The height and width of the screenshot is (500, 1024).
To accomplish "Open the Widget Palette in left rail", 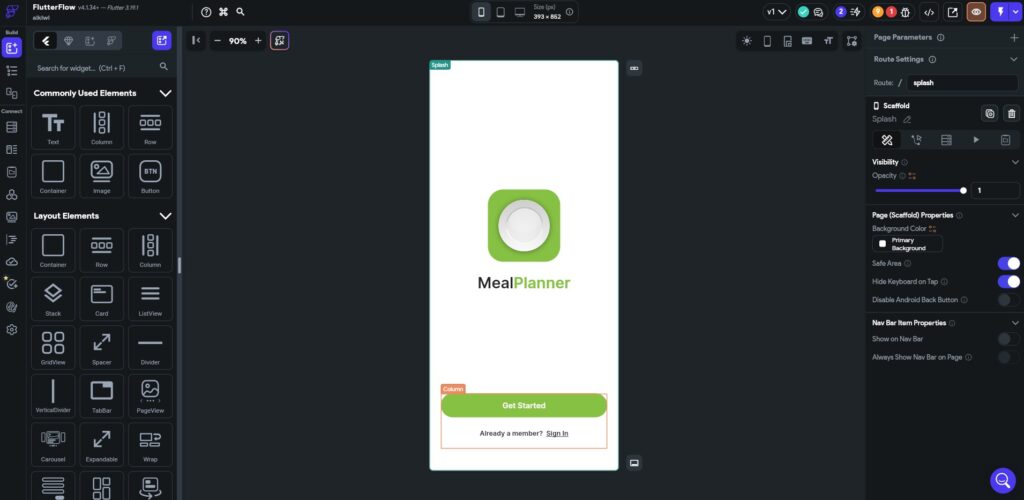I will point(11,48).
